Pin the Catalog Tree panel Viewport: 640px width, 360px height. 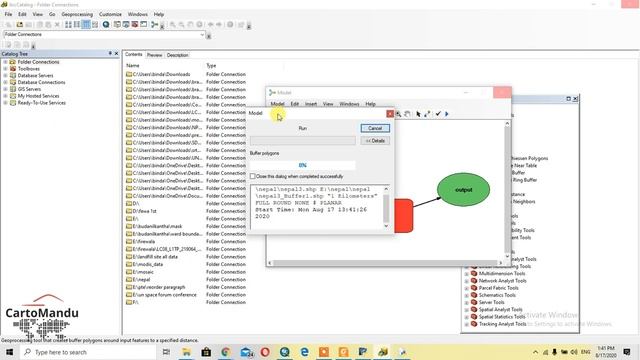(110, 53)
